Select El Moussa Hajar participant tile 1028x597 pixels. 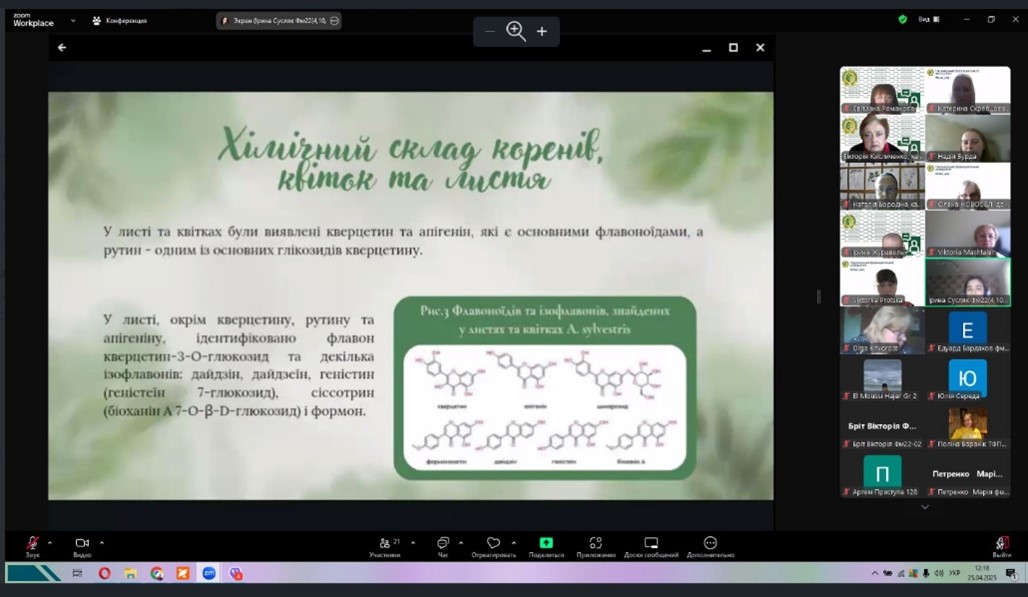(882, 378)
